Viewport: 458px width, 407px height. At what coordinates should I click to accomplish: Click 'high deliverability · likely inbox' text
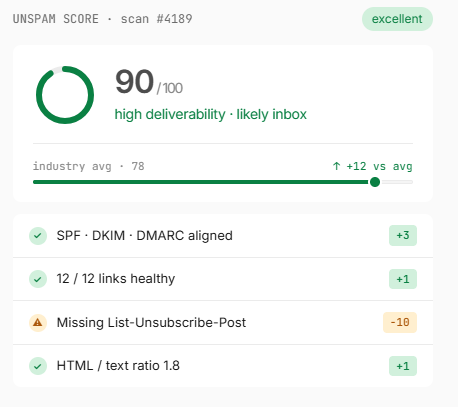tap(211, 114)
